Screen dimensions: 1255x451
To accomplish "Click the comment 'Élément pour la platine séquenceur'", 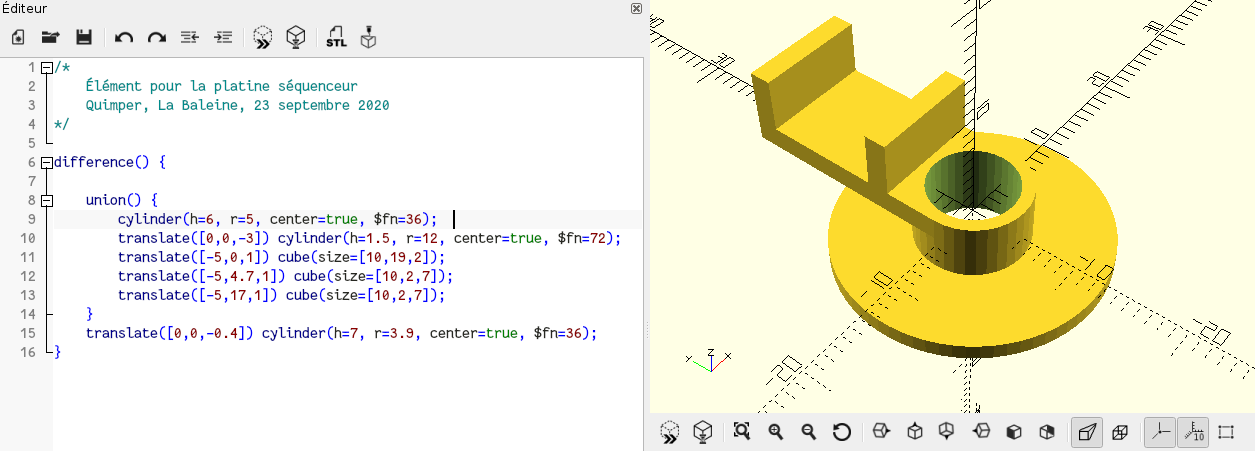I will coord(221,86).
